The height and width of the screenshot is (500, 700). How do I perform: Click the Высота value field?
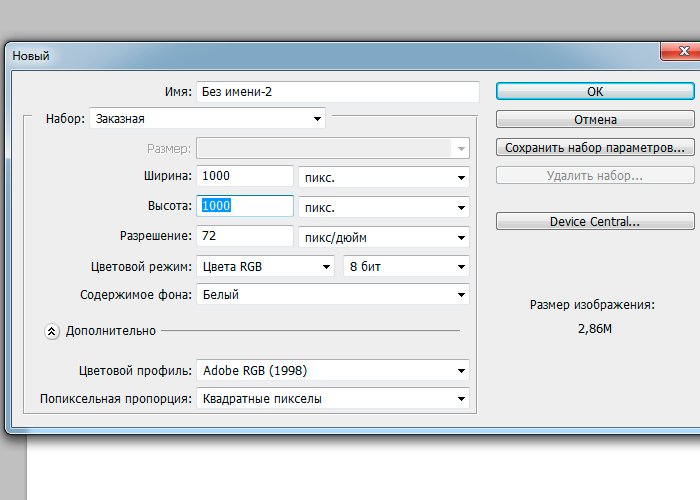pos(246,206)
